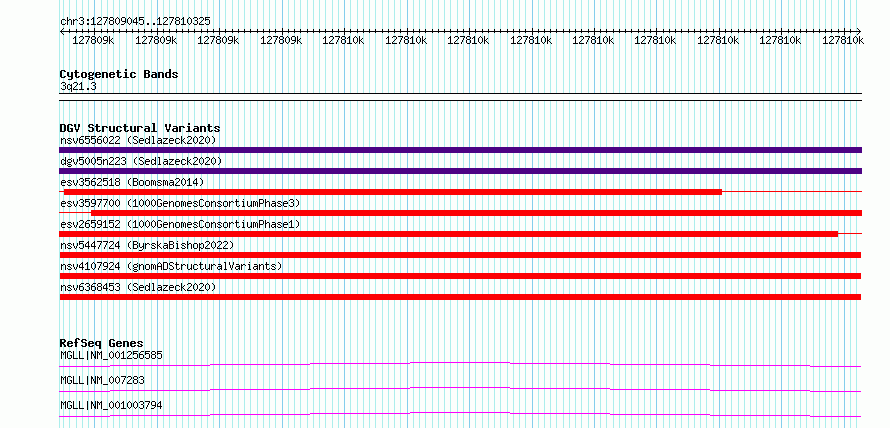The image size is (890, 428).
Task: Select the Cytogenetic Bands track heading
Action: [119, 74]
